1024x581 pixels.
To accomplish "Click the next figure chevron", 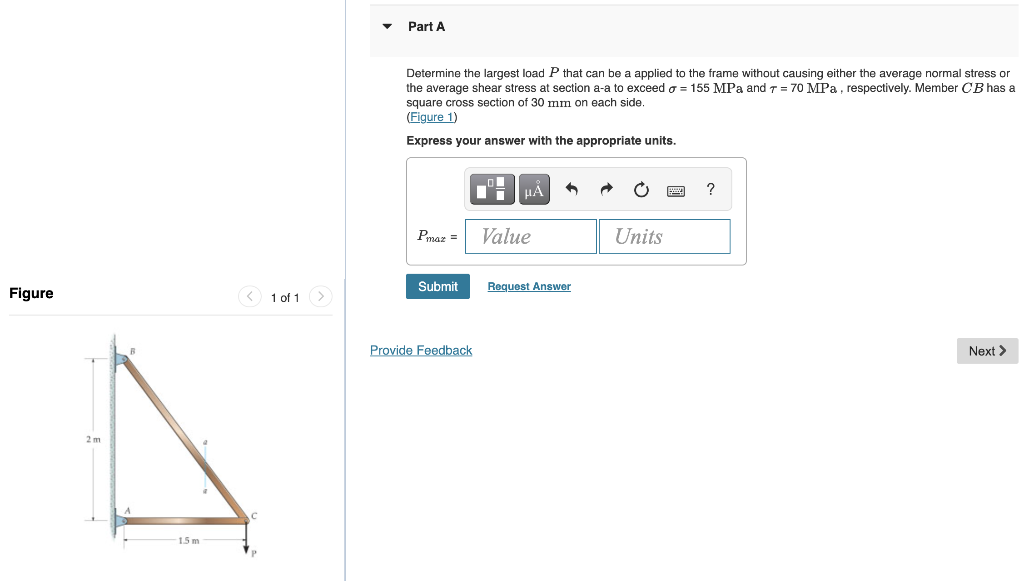I will point(320,296).
